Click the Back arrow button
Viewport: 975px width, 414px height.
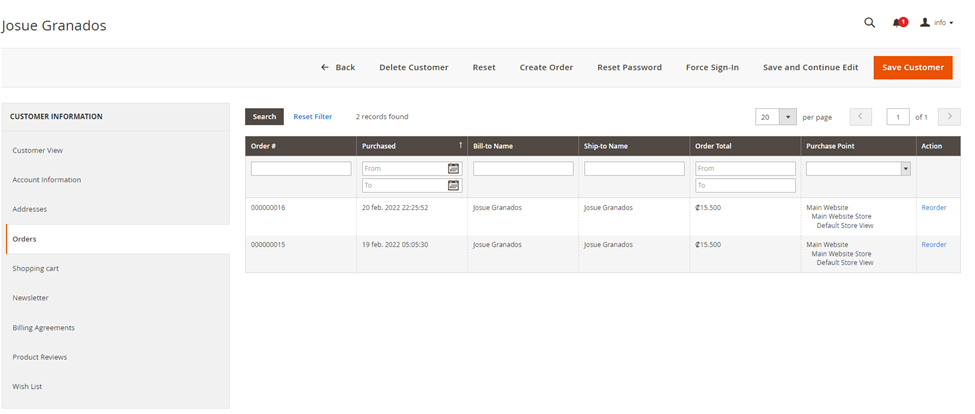pyautogui.click(x=338, y=67)
